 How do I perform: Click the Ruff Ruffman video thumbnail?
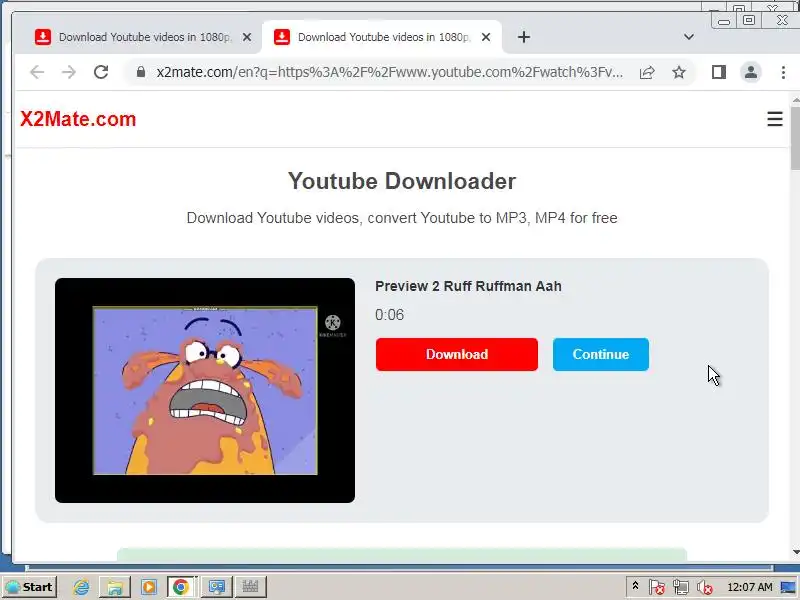[205, 390]
